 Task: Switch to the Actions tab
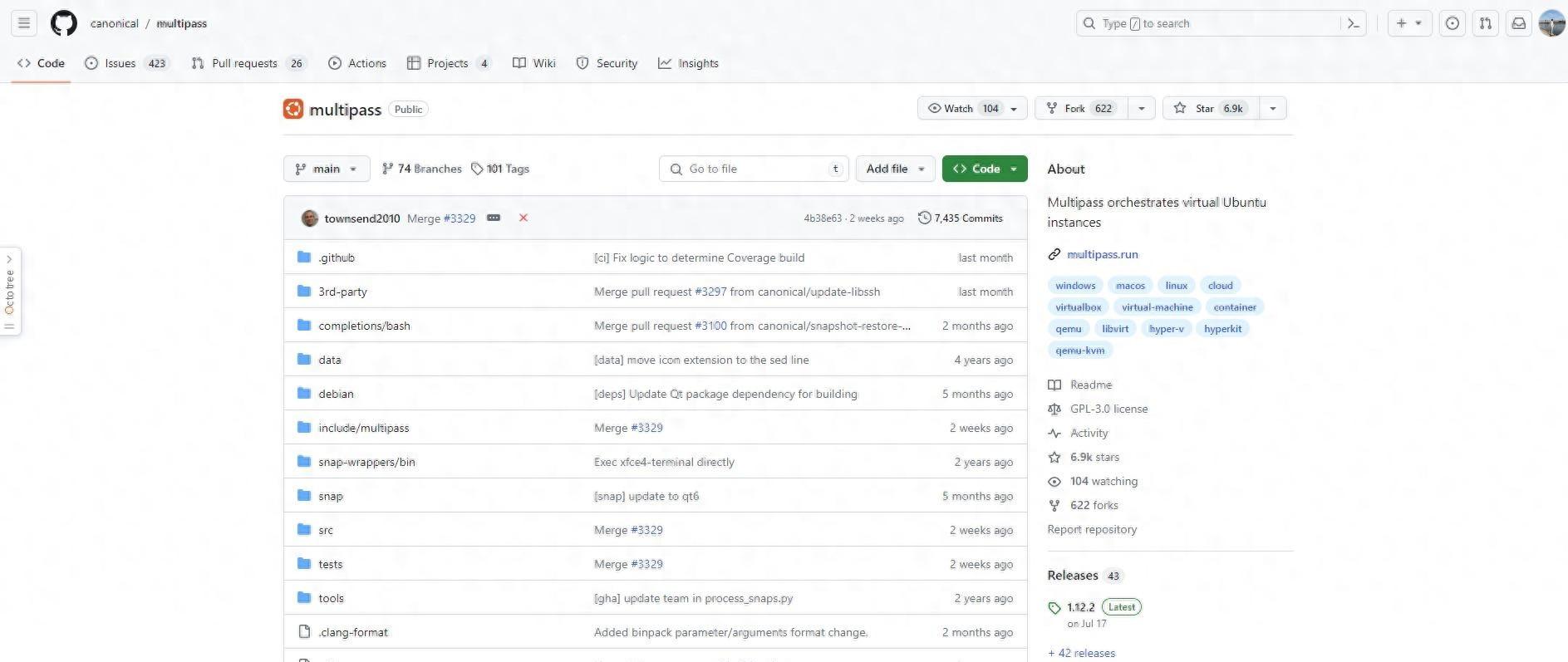pyautogui.click(x=357, y=63)
